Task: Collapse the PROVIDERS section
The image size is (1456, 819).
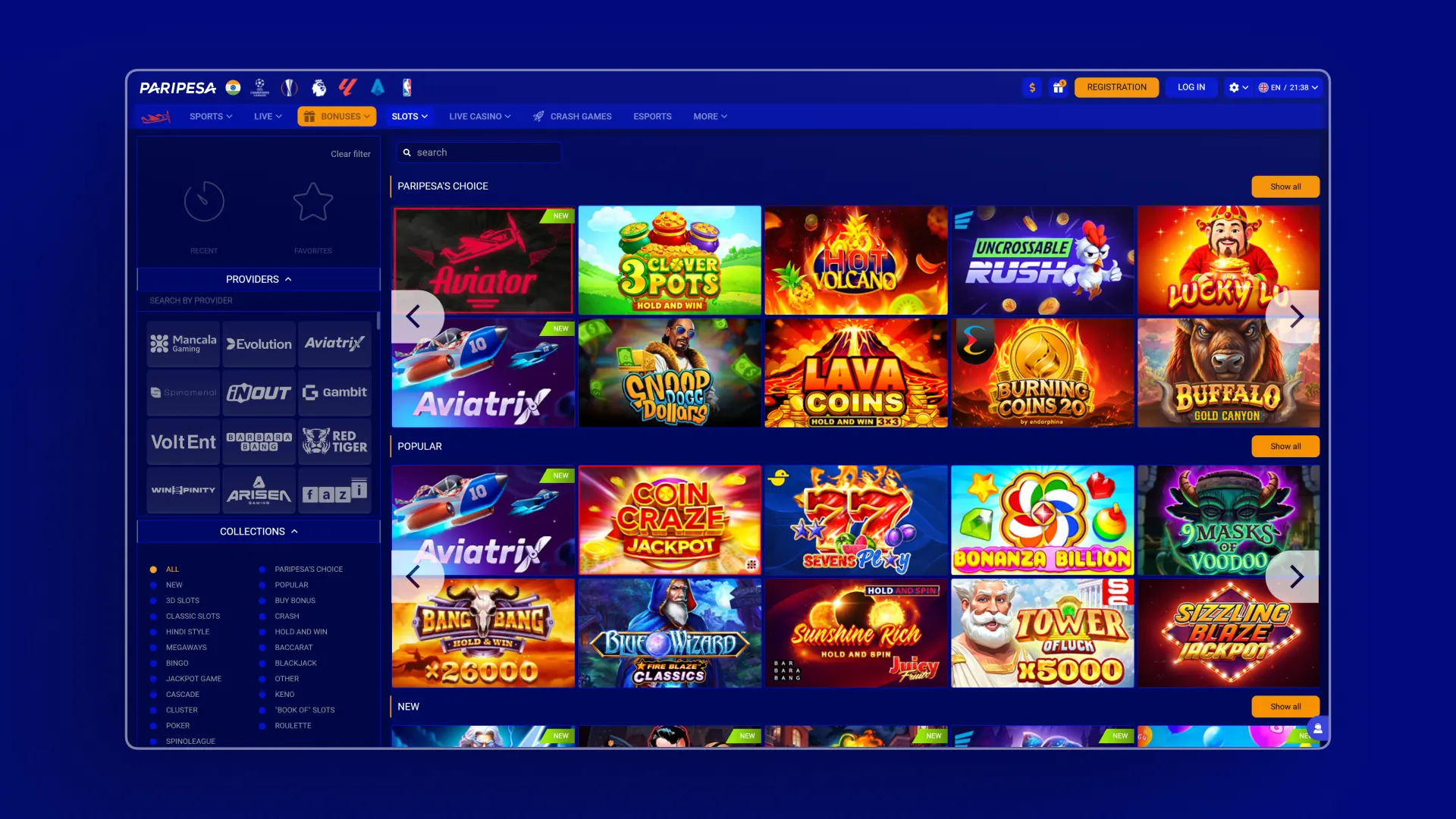Action: coord(259,279)
